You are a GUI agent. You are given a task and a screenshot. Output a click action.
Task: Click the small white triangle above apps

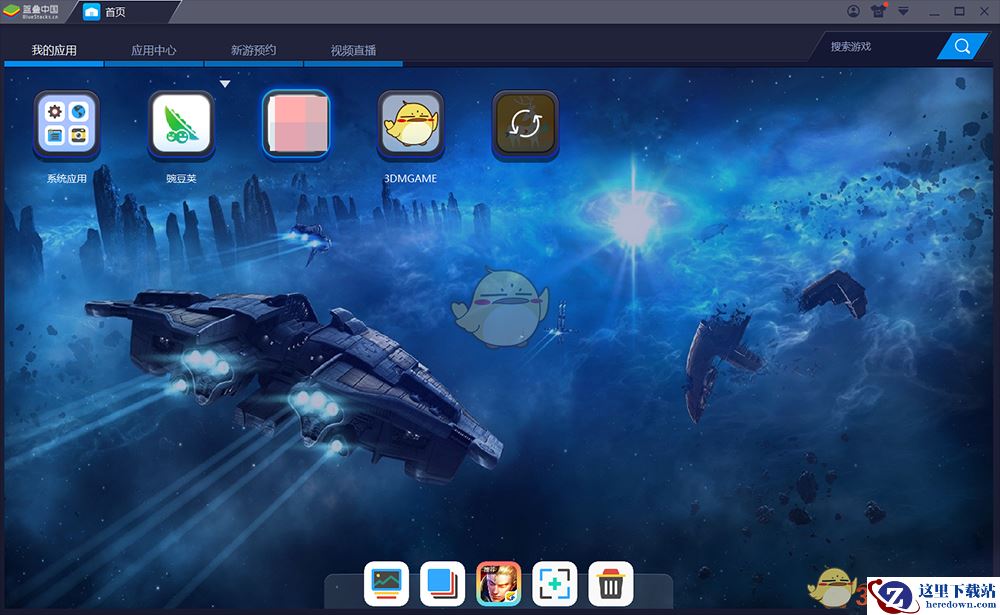[x=225, y=84]
